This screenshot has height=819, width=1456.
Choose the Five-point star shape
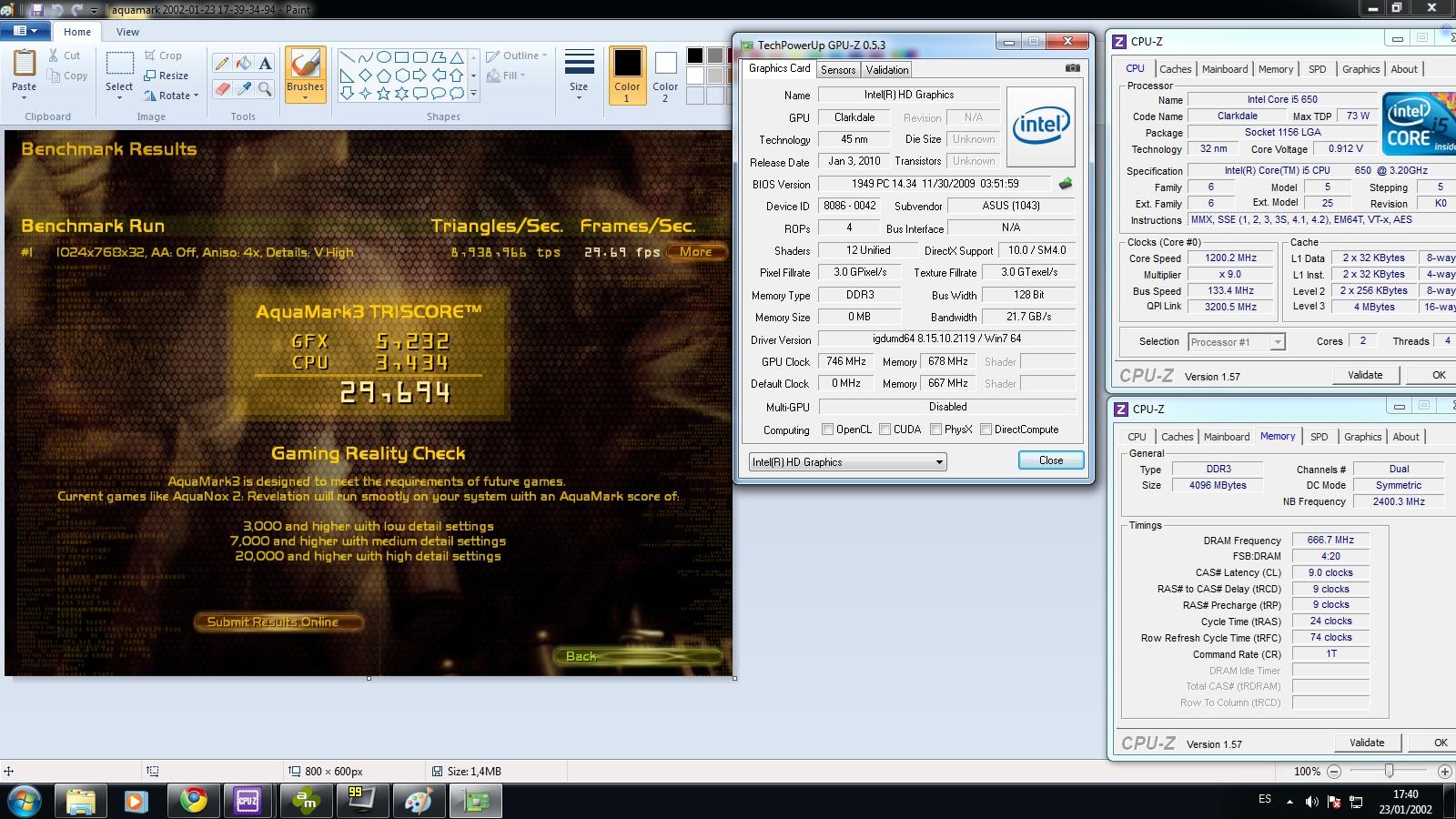point(383,93)
